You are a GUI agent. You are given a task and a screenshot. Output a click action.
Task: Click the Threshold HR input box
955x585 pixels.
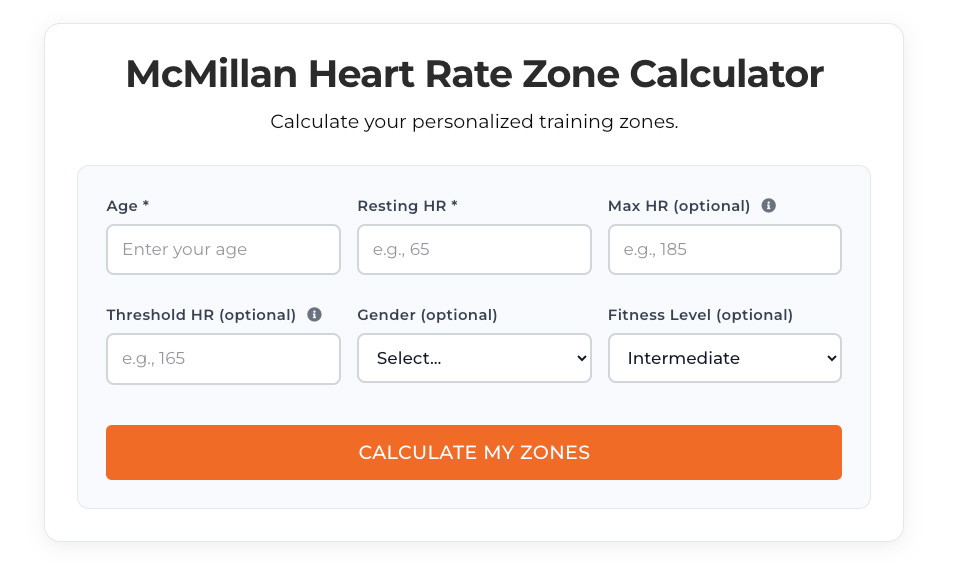(223, 358)
